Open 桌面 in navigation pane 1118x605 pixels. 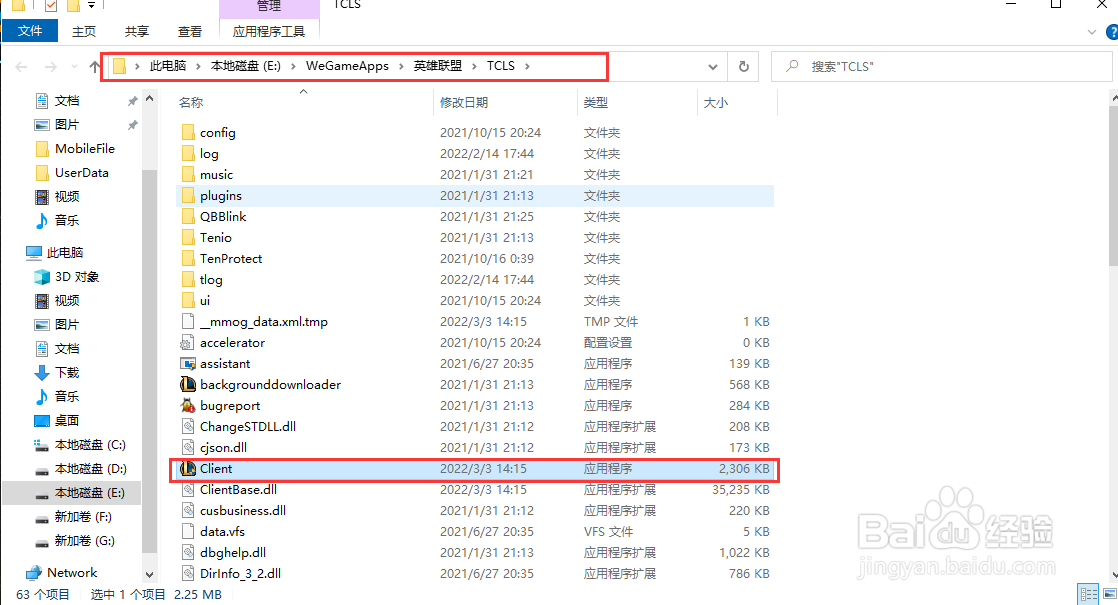pos(57,420)
